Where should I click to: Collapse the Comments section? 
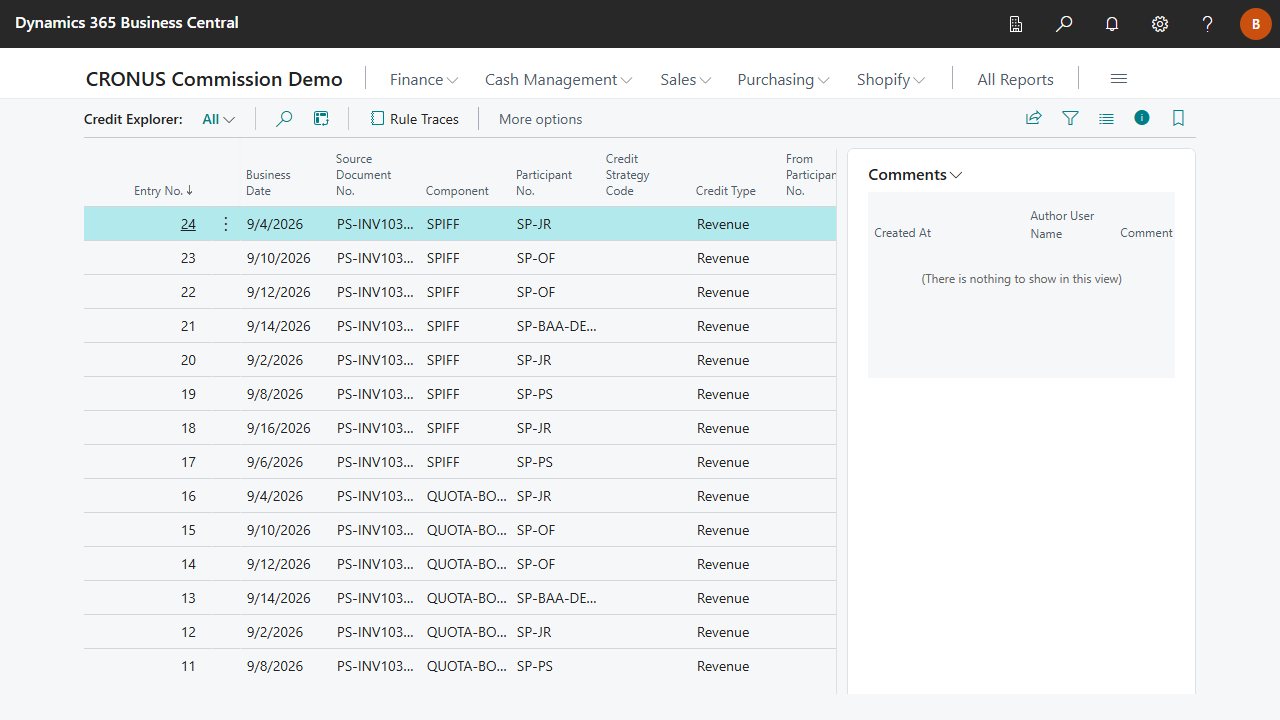tap(915, 175)
